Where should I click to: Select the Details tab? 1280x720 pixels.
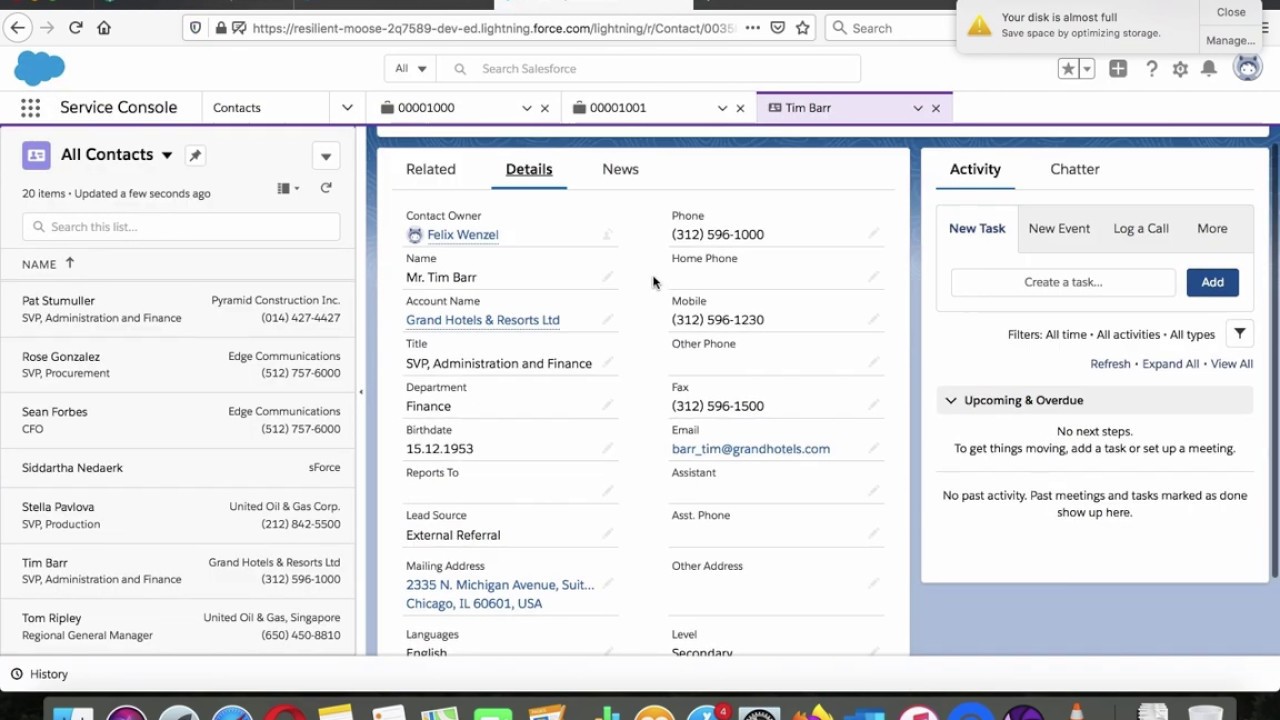529,169
